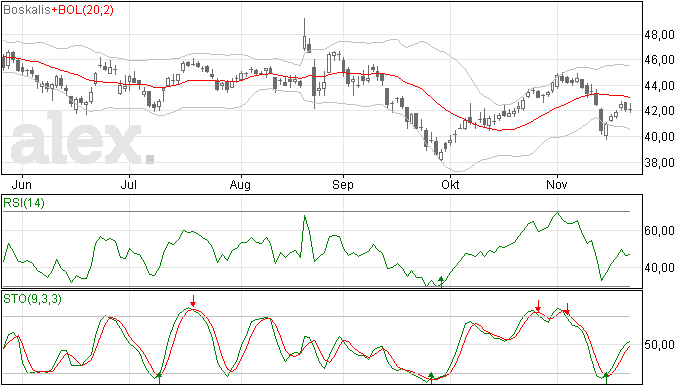This screenshot has width=690, height=387.
Task: Click the RSI(14) panel label
Action: coord(24,203)
